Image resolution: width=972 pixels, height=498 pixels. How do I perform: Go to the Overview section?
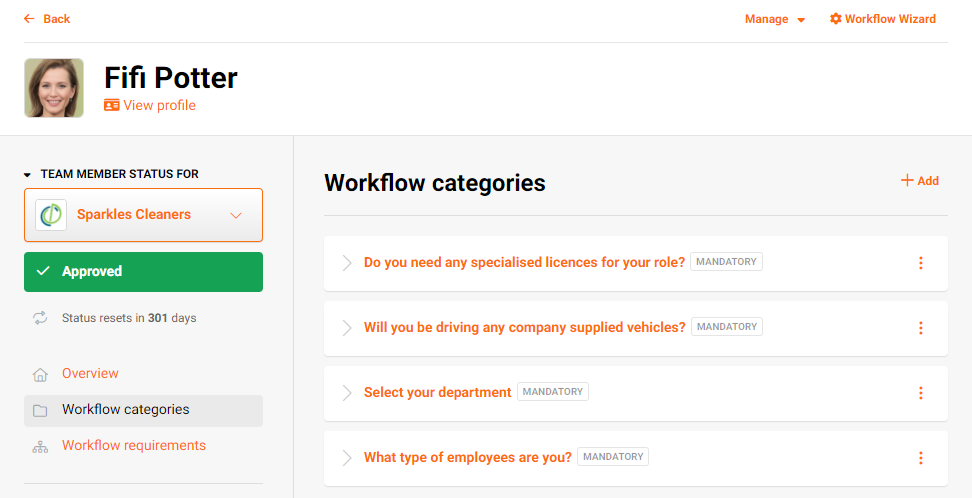(x=90, y=373)
